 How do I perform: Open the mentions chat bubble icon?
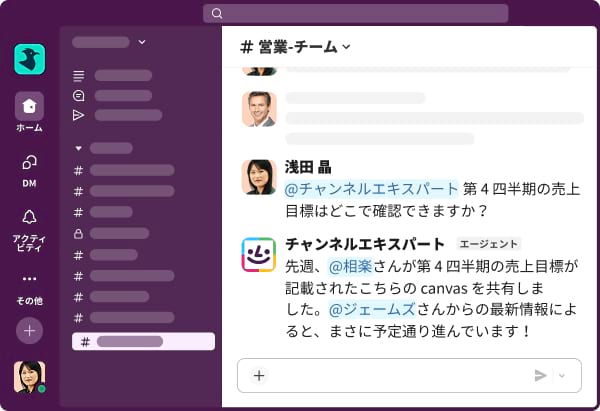pyautogui.click(x=78, y=96)
